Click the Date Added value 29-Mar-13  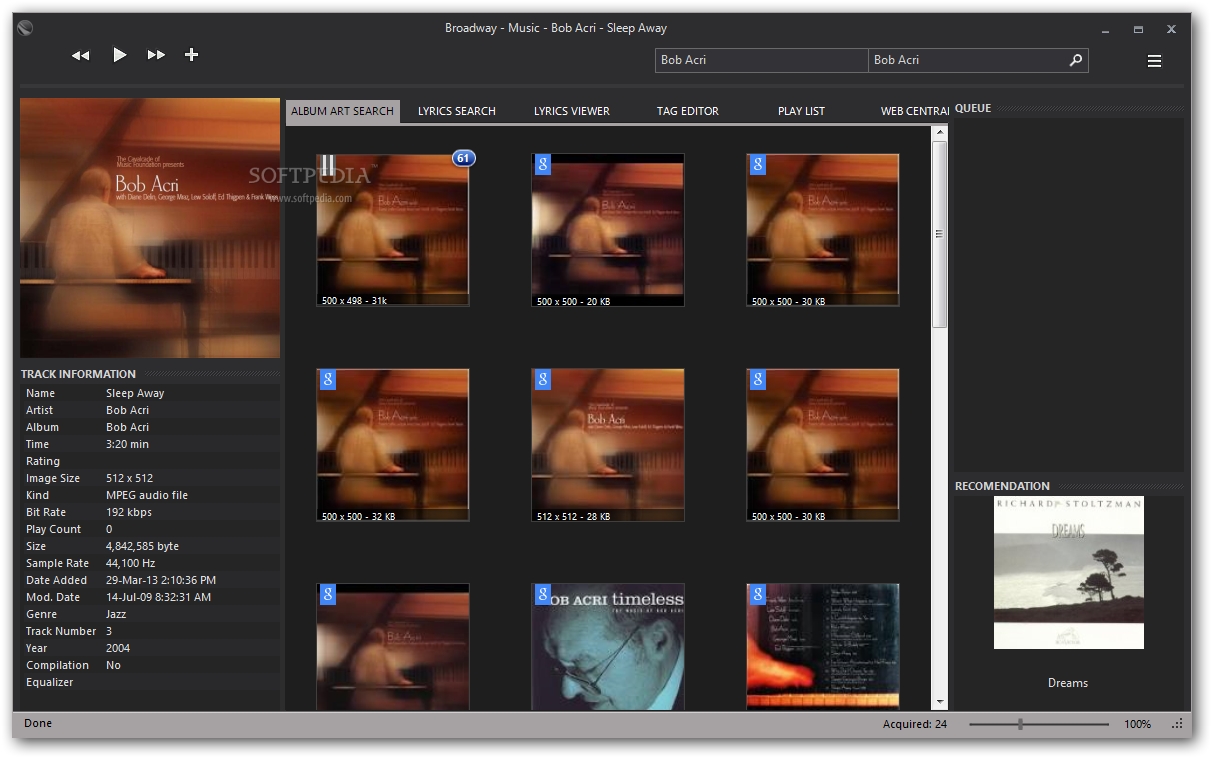coord(161,580)
